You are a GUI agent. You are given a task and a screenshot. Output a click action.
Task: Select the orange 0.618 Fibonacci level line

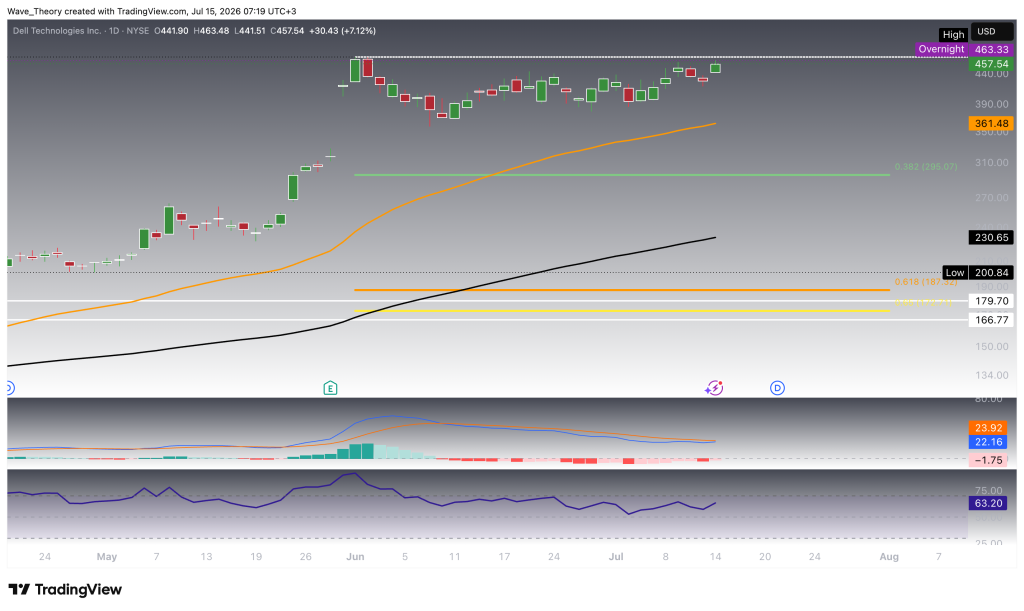[x=622, y=290]
